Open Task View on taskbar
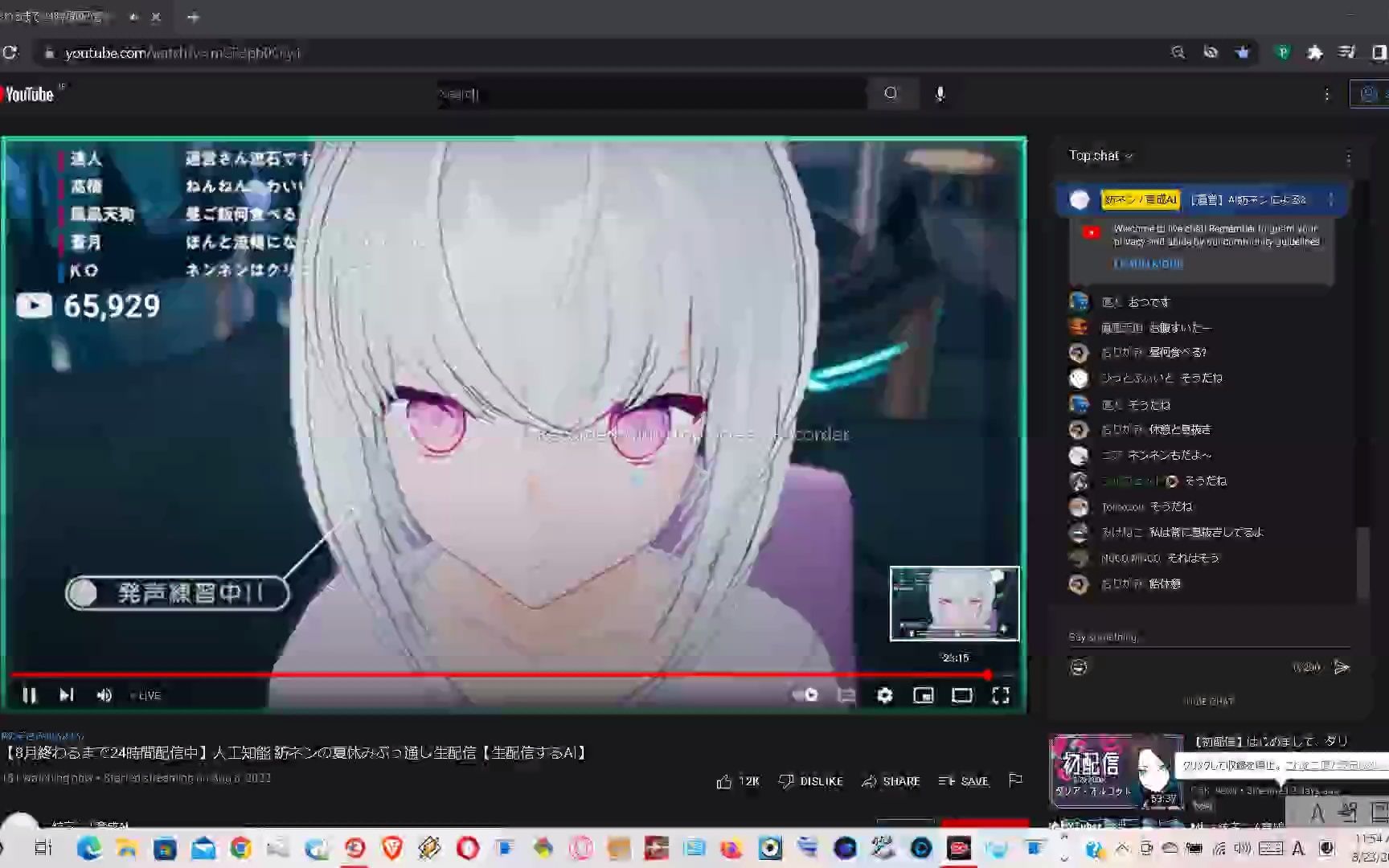Screen dimensions: 1389x868 click(x=43, y=848)
